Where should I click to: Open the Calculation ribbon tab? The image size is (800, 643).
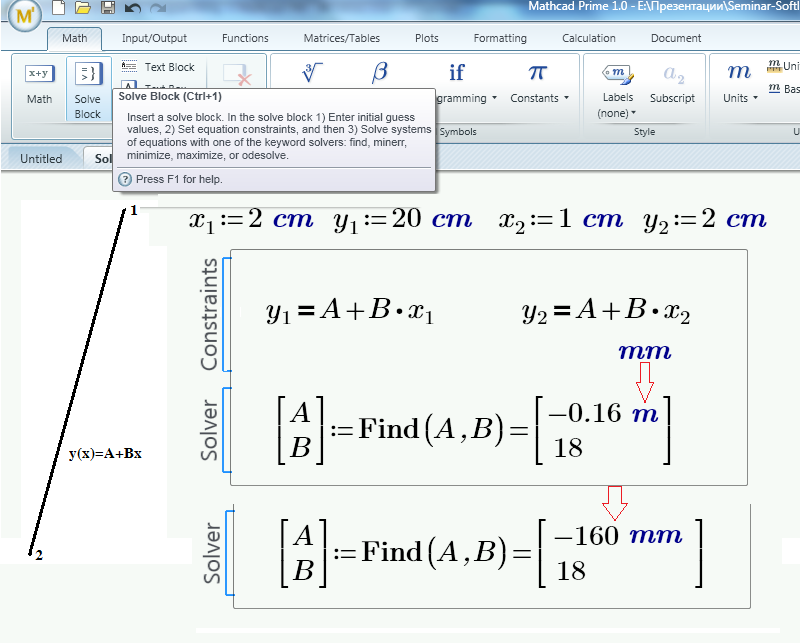point(589,38)
